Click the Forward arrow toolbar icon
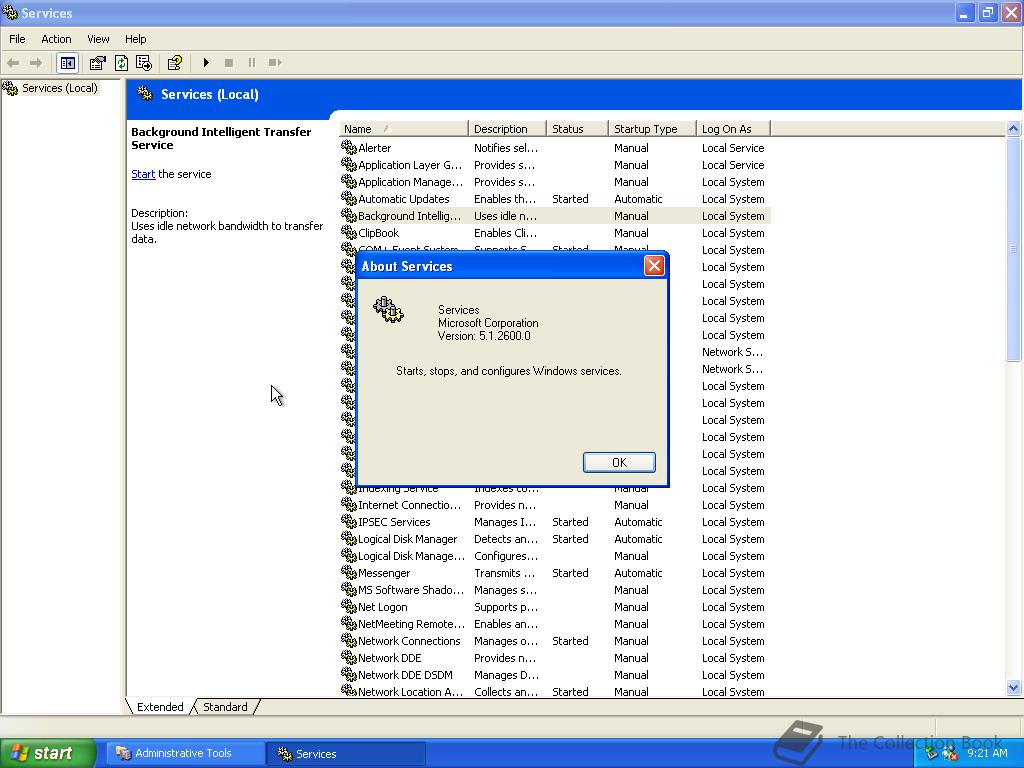Image resolution: width=1024 pixels, height=768 pixels. (x=36, y=63)
